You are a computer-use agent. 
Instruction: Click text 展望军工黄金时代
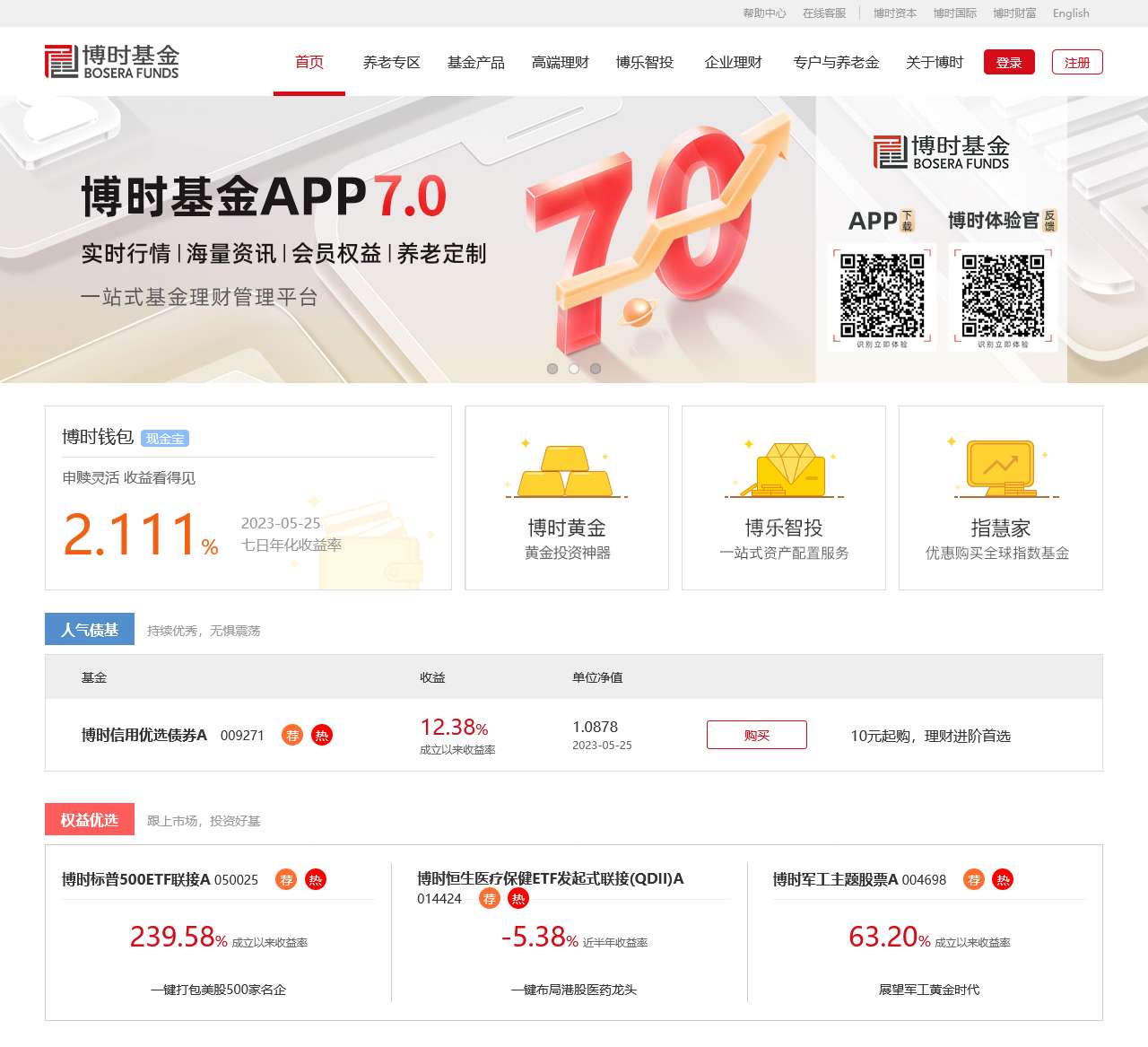(929, 990)
